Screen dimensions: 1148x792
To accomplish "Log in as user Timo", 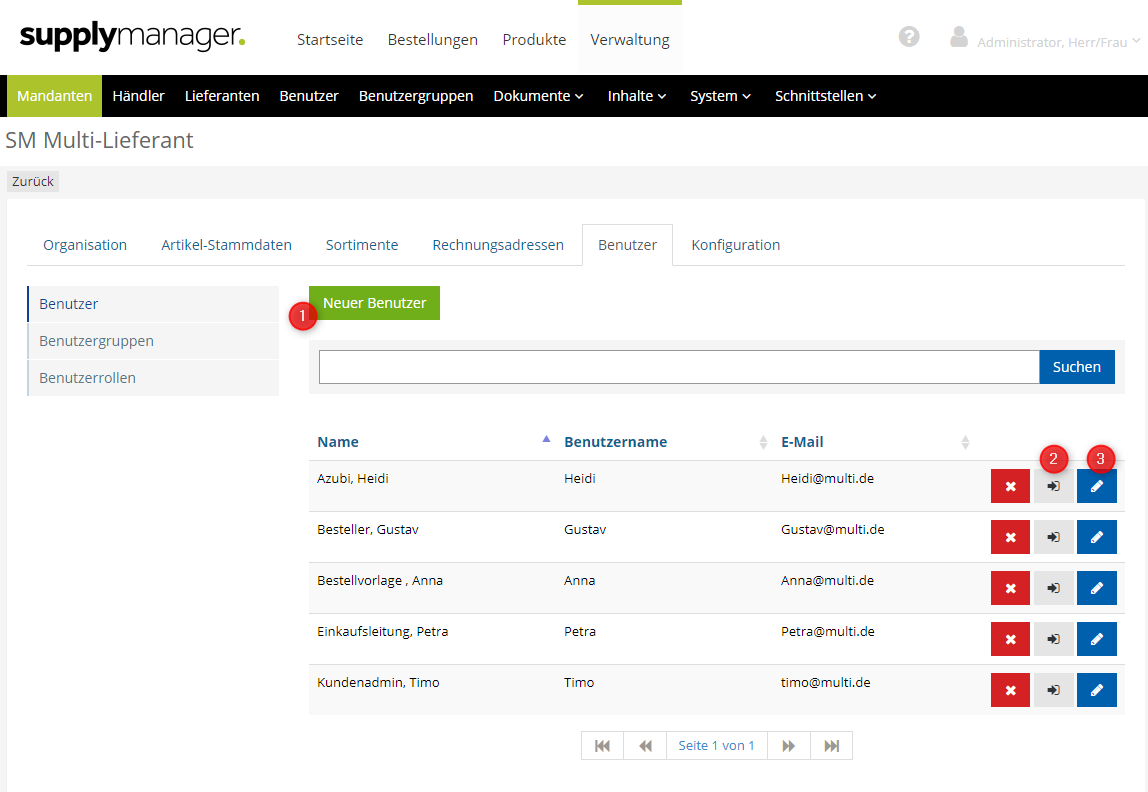I will (1053, 690).
